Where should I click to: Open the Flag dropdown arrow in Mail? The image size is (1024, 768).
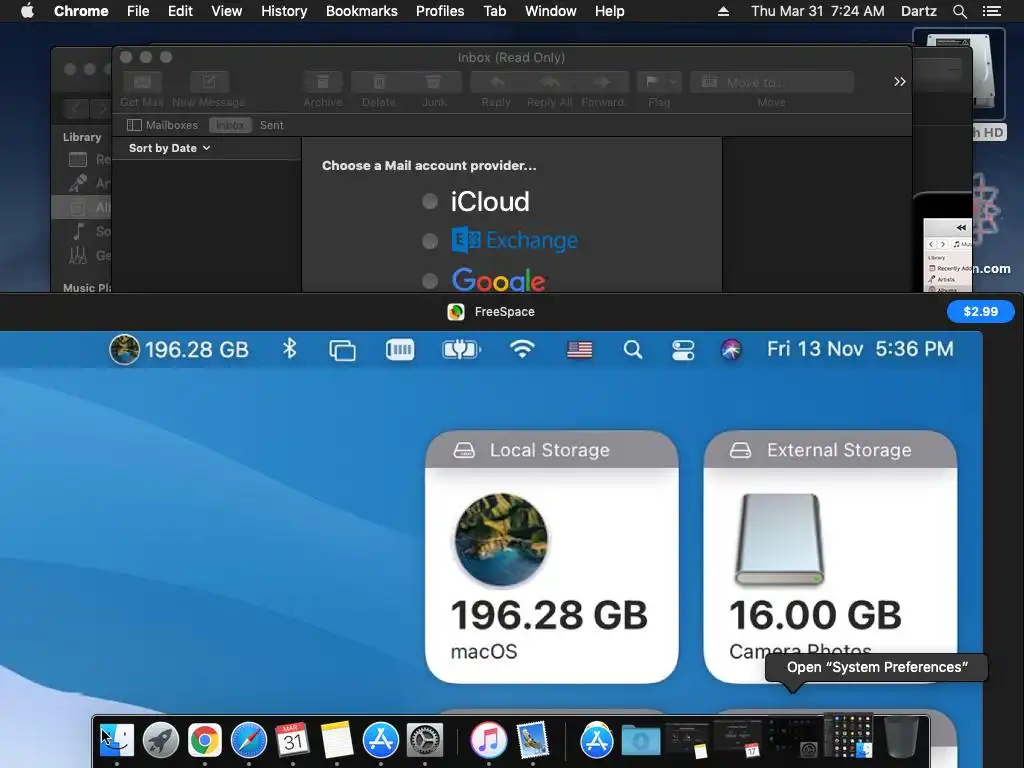click(673, 82)
